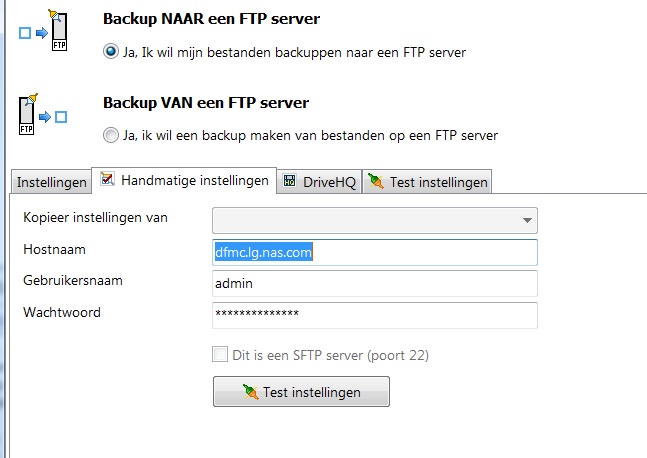The height and width of the screenshot is (458, 647).
Task: Select backup VAN een FTP server radio
Action: click(111, 135)
